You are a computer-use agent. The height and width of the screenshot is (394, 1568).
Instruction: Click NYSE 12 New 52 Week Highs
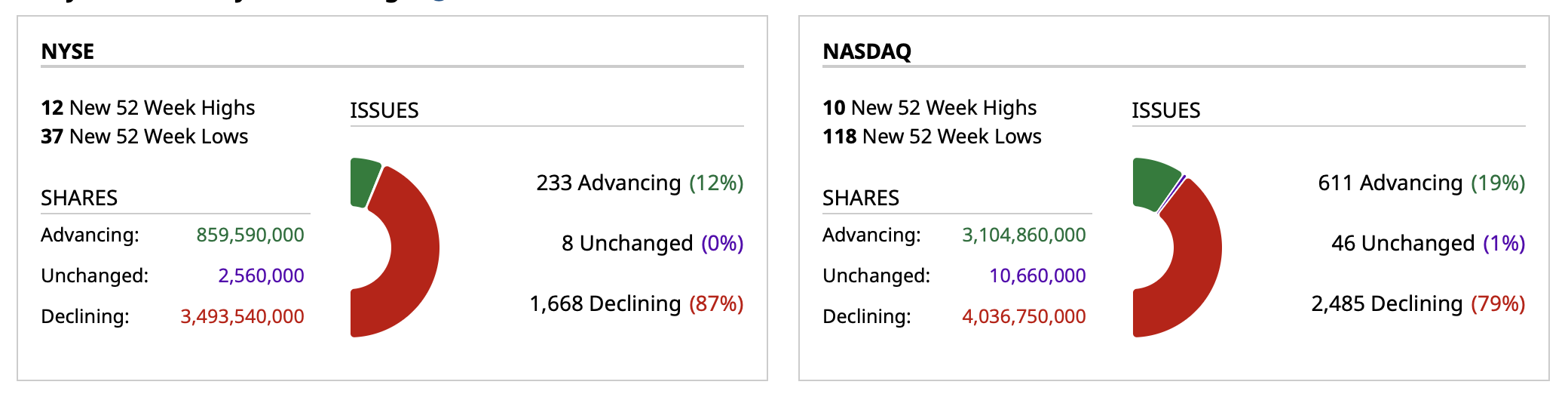pyautogui.click(x=148, y=108)
